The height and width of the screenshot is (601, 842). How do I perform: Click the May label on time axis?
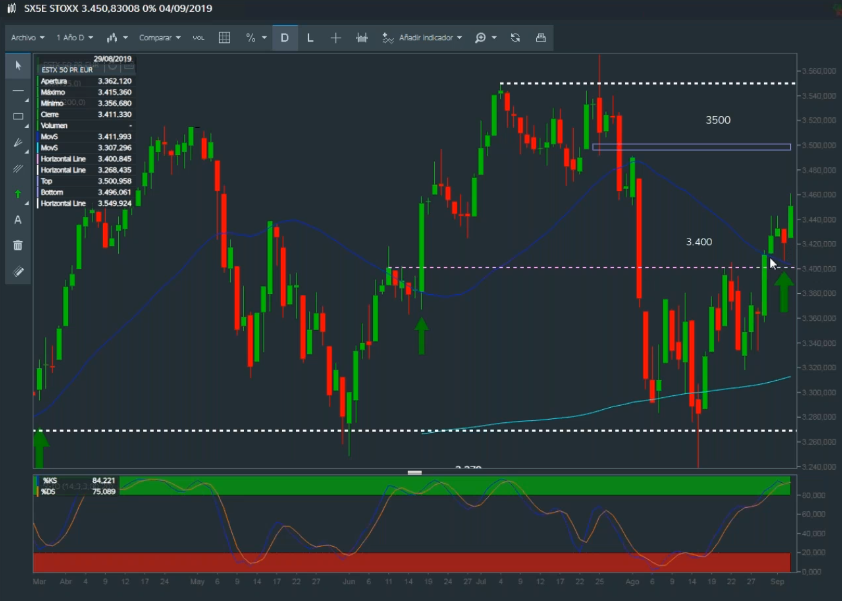point(197,582)
